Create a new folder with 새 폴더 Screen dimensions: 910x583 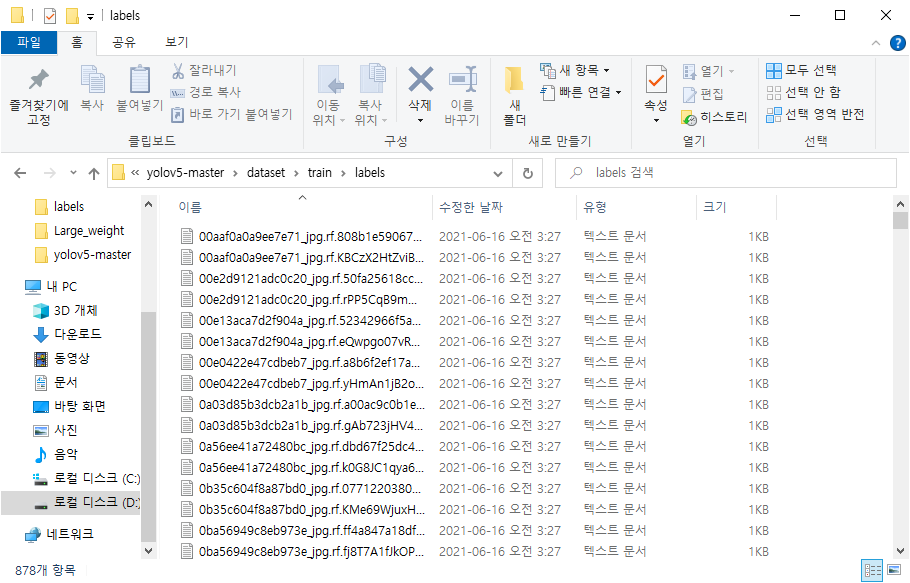pyautogui.click(x=514, y=96)
